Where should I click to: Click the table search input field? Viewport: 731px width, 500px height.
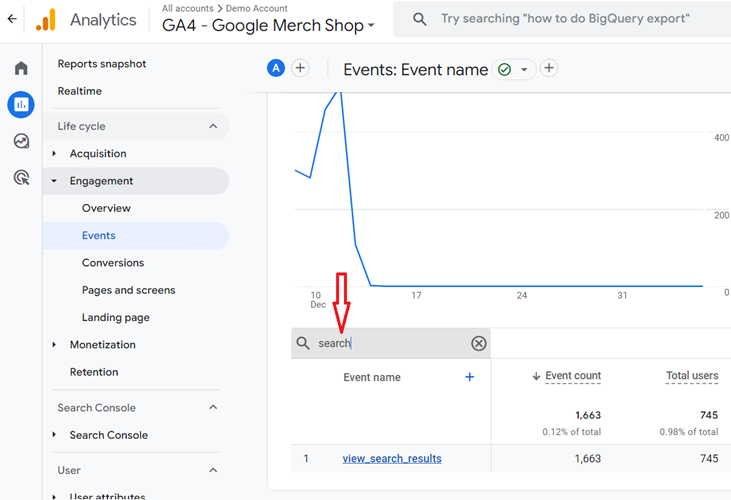[x=390, y=343]
